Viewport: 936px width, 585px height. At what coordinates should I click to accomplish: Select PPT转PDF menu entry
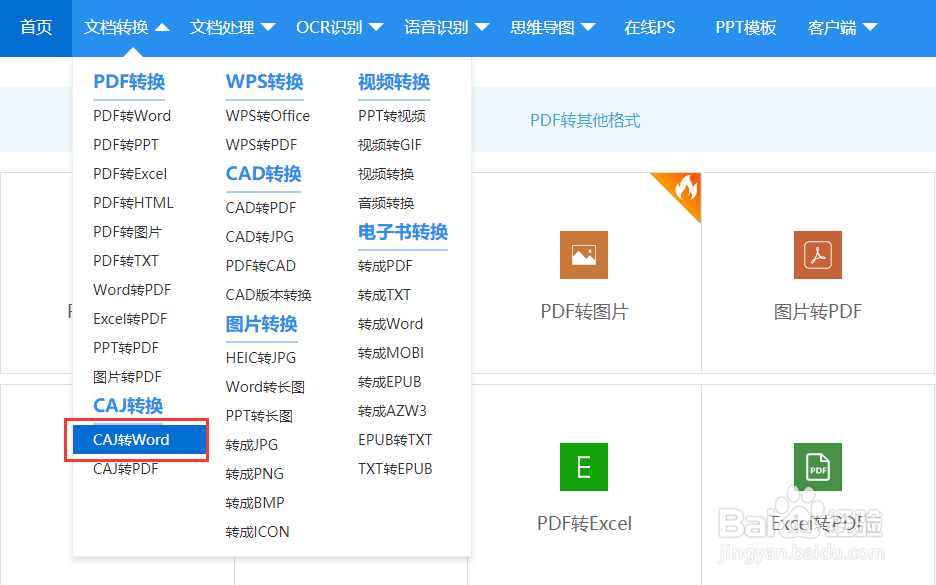click(x=126, y=348)
